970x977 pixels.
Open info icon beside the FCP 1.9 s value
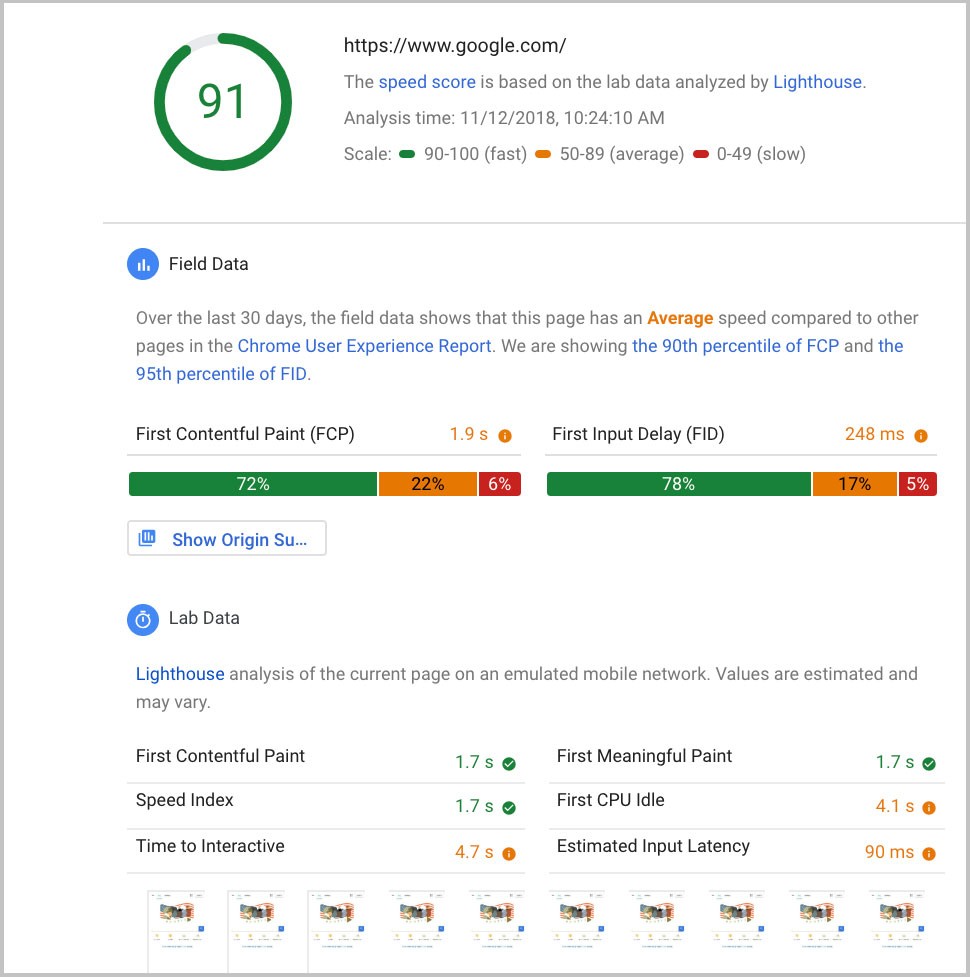tap(505, 435)
